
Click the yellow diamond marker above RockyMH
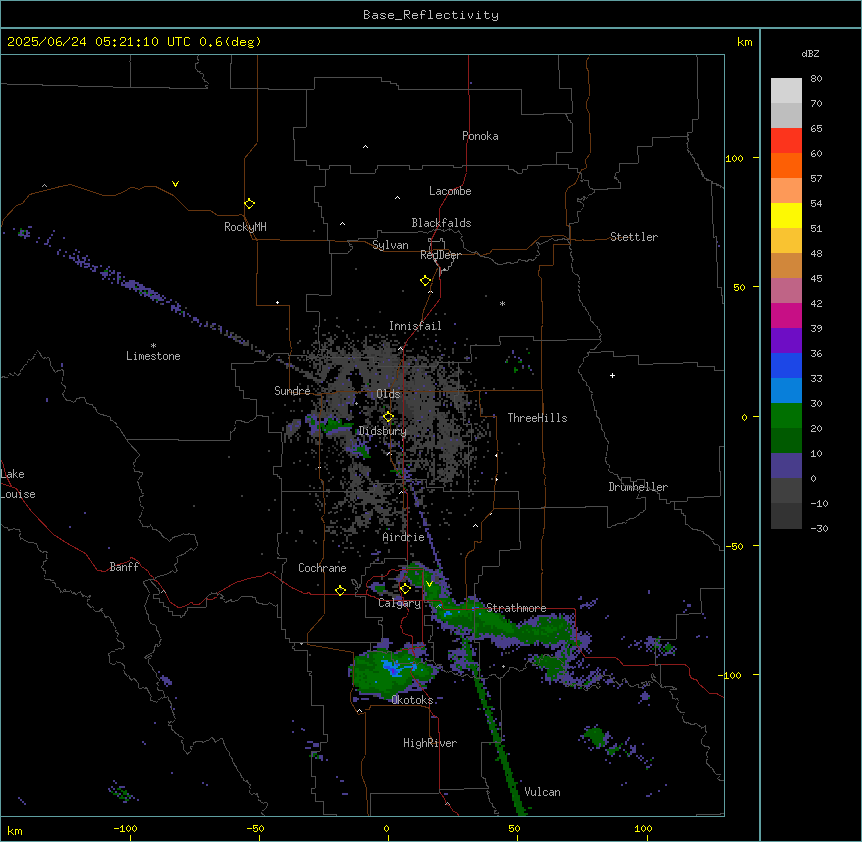250,204
